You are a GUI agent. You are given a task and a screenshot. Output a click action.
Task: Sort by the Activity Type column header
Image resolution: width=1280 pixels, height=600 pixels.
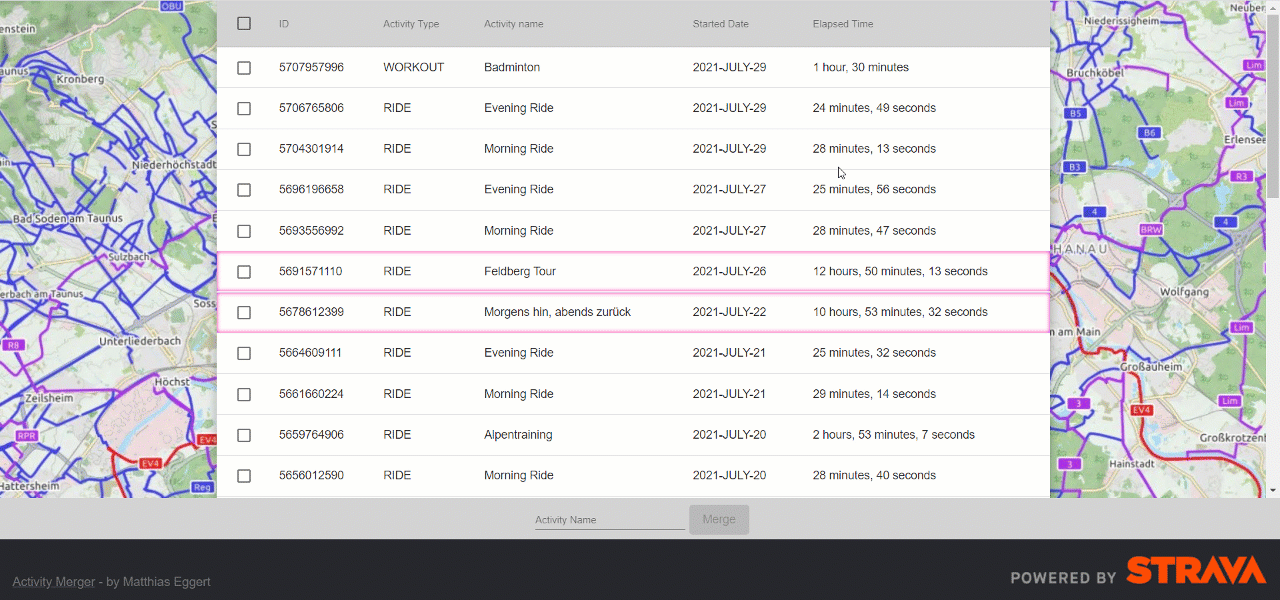tap(410, 24)
